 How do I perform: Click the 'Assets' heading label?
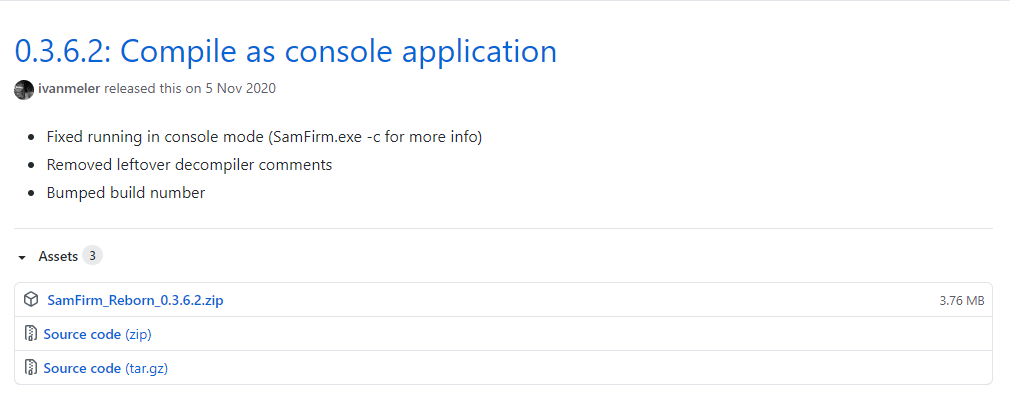[58, 257]
